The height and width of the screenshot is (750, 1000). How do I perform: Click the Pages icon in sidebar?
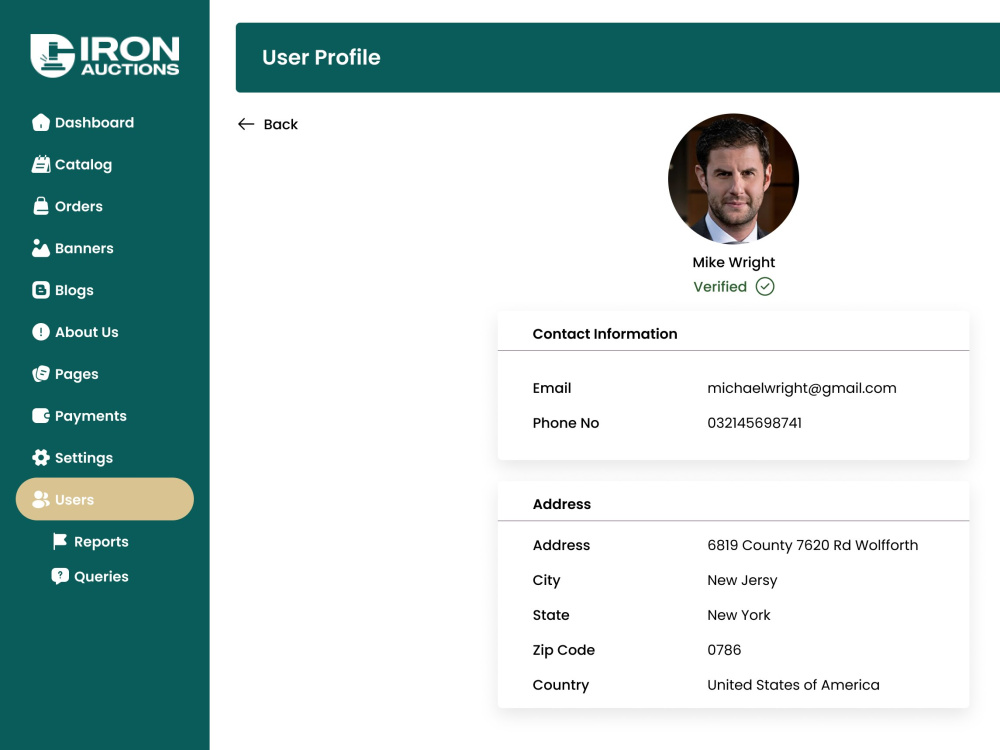pos(41,374)
